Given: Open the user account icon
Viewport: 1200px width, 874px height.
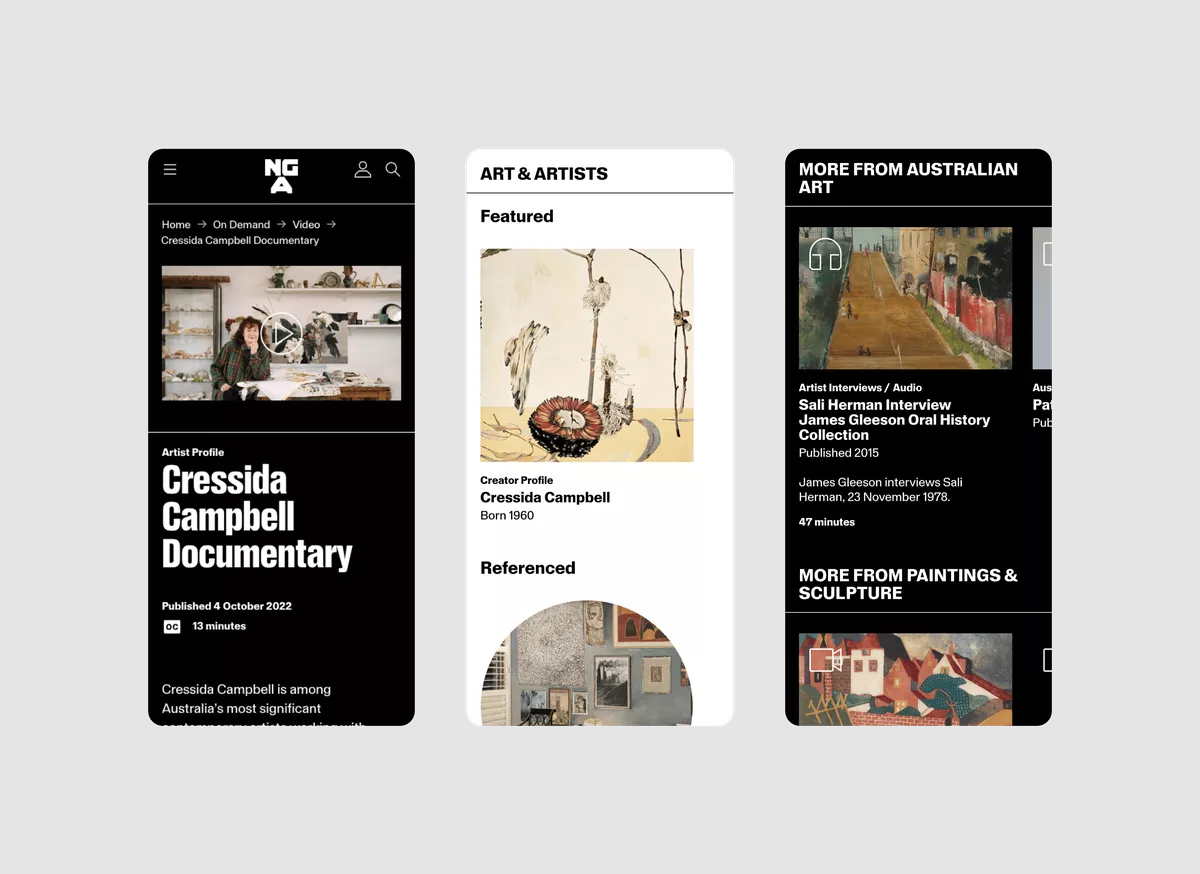Looking at the screenshot, I should [363, 170].
